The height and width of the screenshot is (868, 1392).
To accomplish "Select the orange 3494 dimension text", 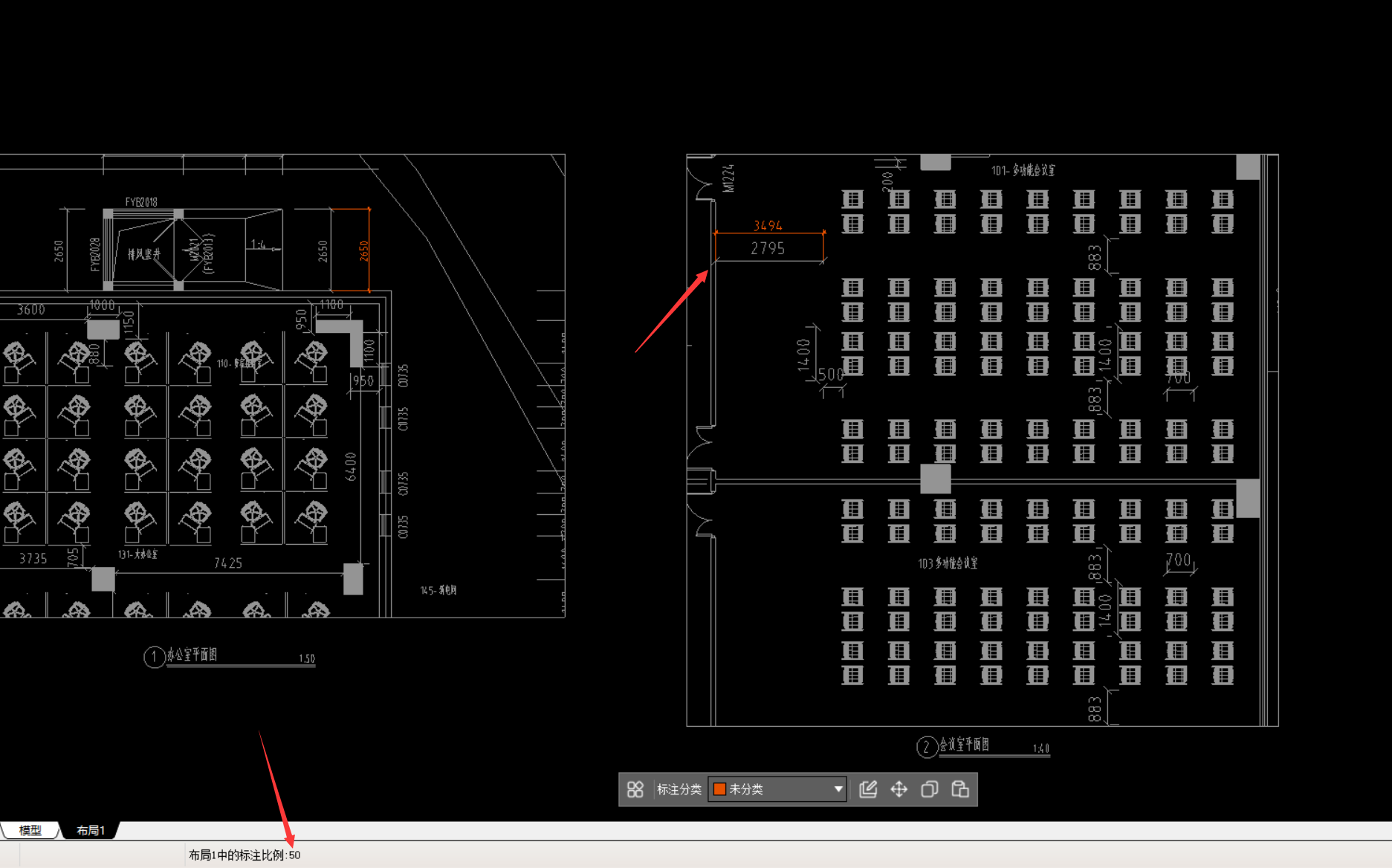I will (768, 225).
